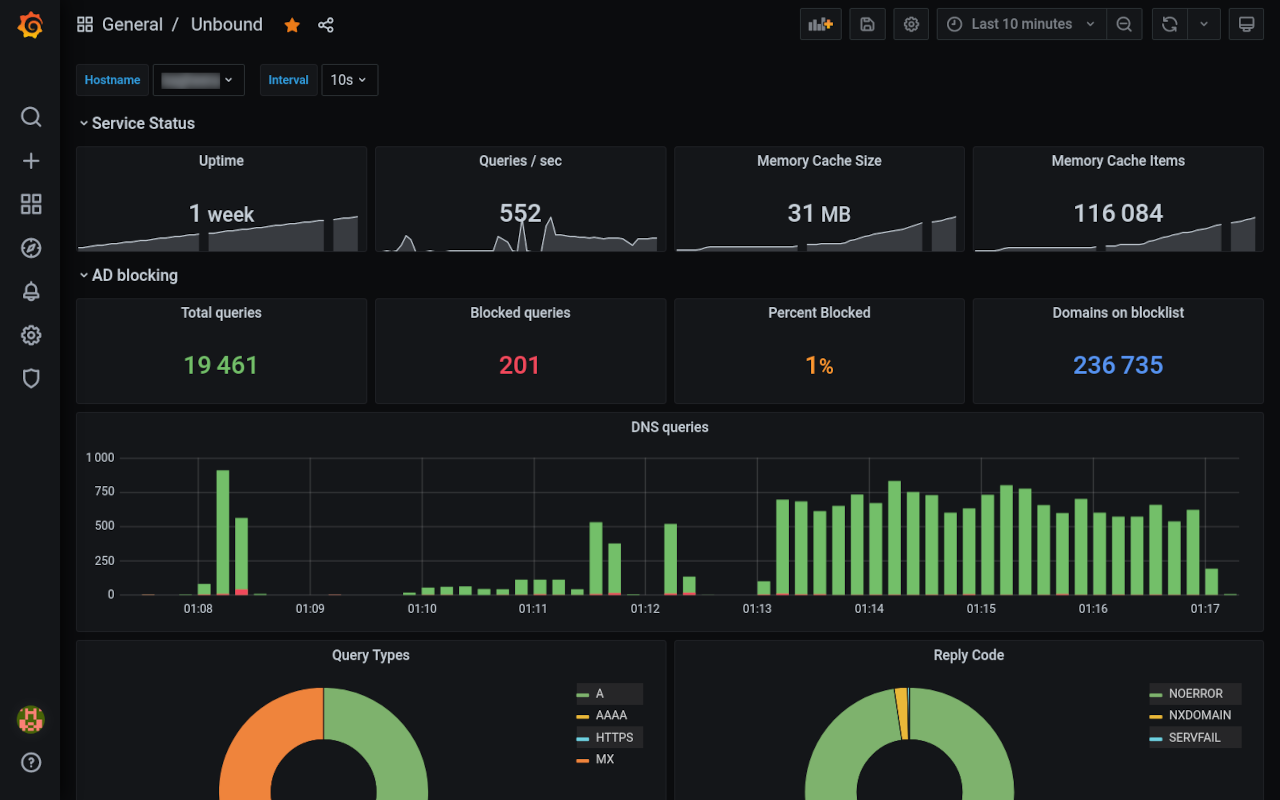This screenshot has height=800, width=1280.
Task: Open the Grafana home logo
Action: coord(31,25)
